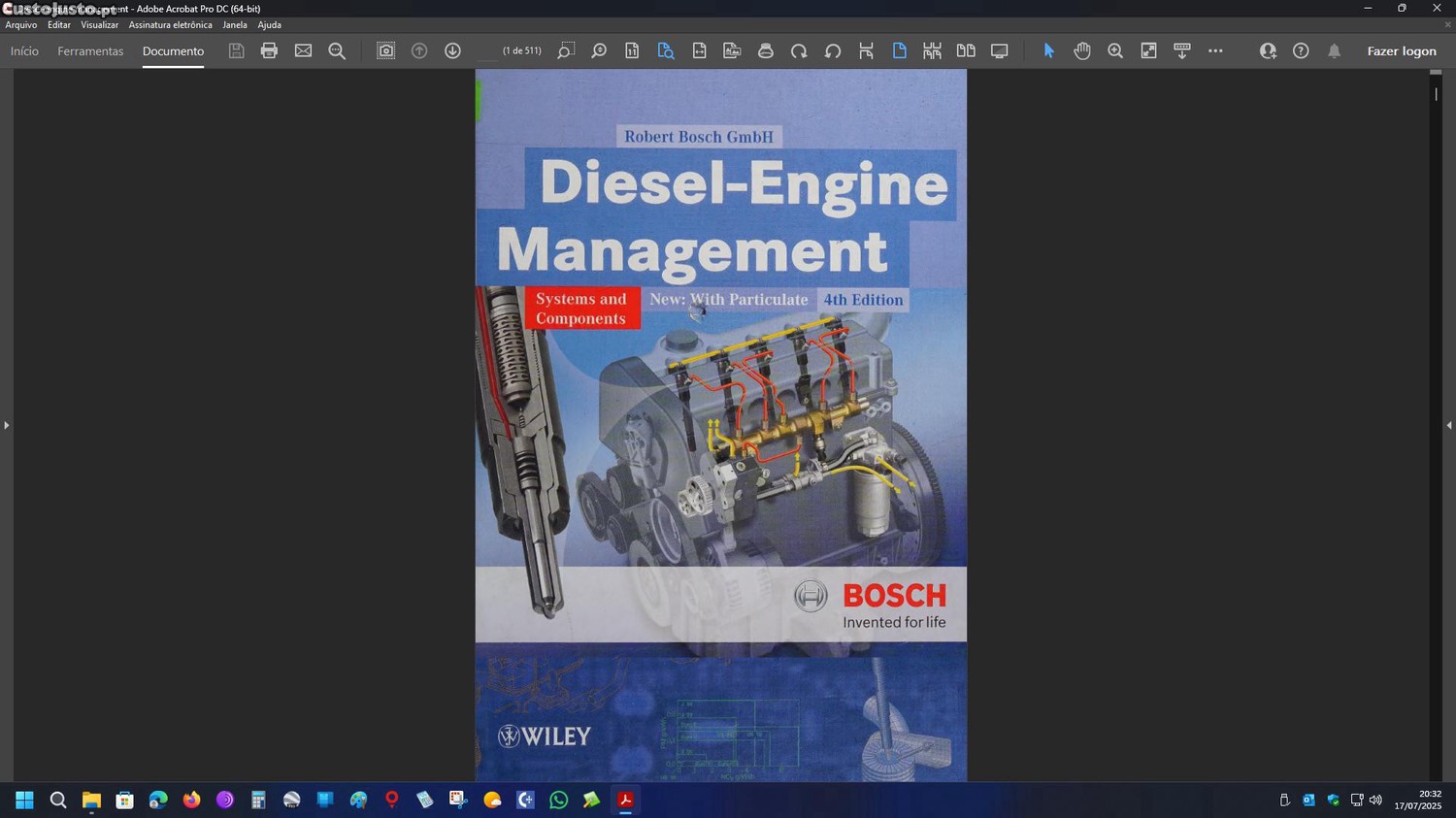The image size is (1456, 818).
Task: Click the page number input field
Action: [x=488, y=50]
